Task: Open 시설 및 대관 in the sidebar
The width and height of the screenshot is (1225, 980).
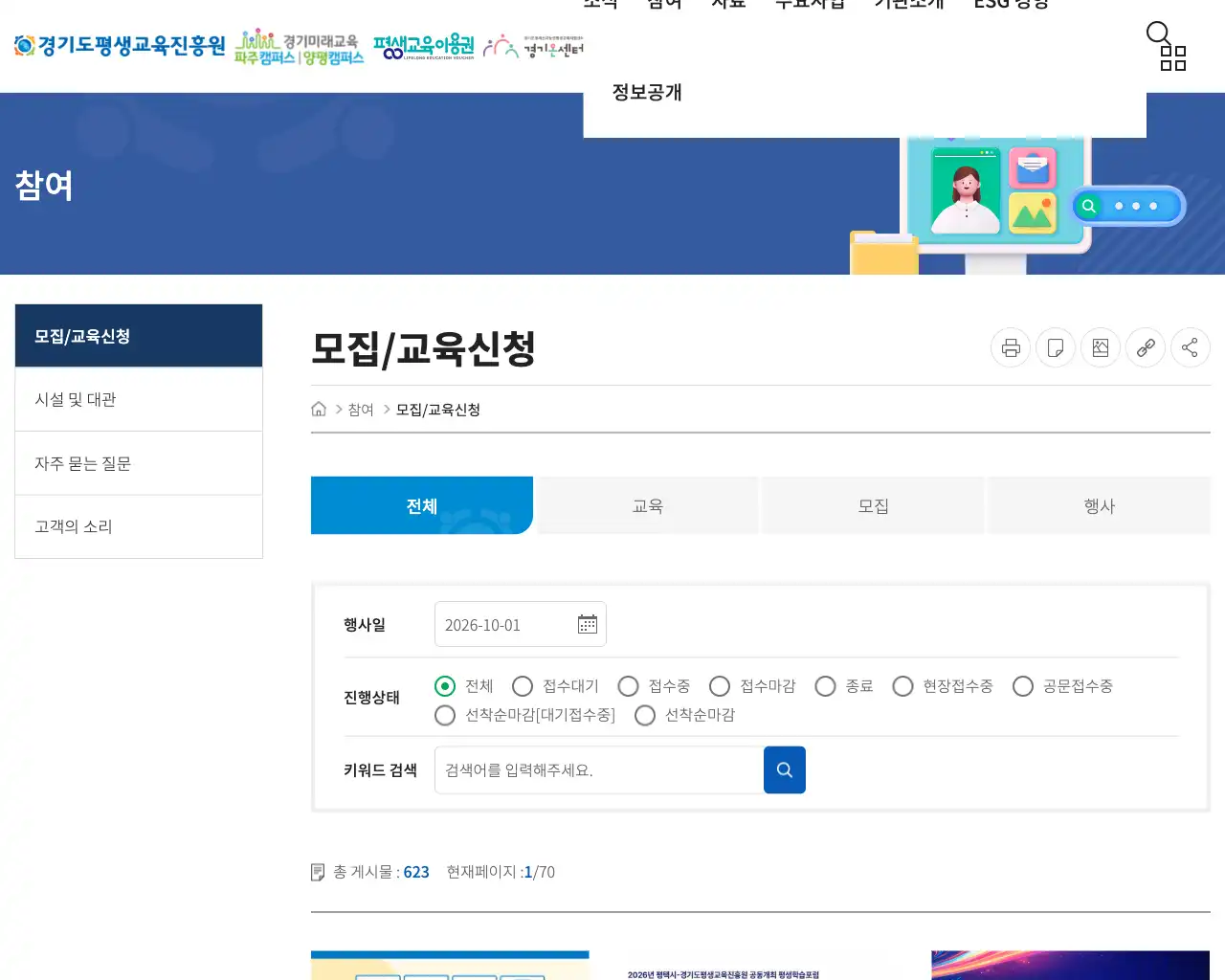Action: pyautogui.click(x=139, y=399)
